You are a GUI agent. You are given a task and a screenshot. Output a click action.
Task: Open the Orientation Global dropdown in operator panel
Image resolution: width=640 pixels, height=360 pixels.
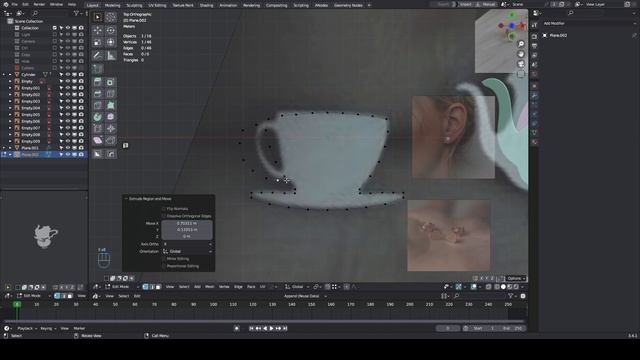point(187,251)
